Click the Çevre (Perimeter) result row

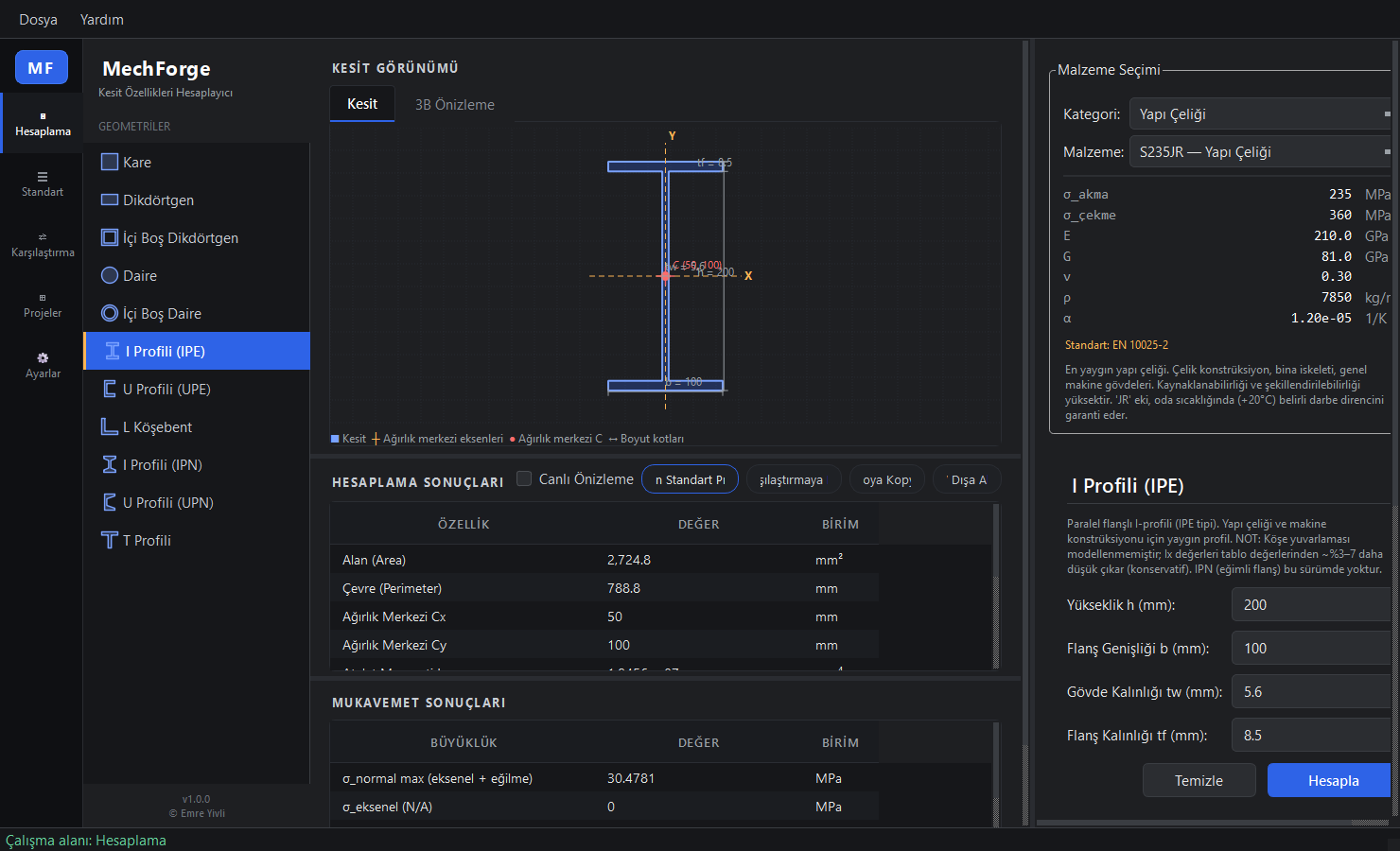[604, 588]
